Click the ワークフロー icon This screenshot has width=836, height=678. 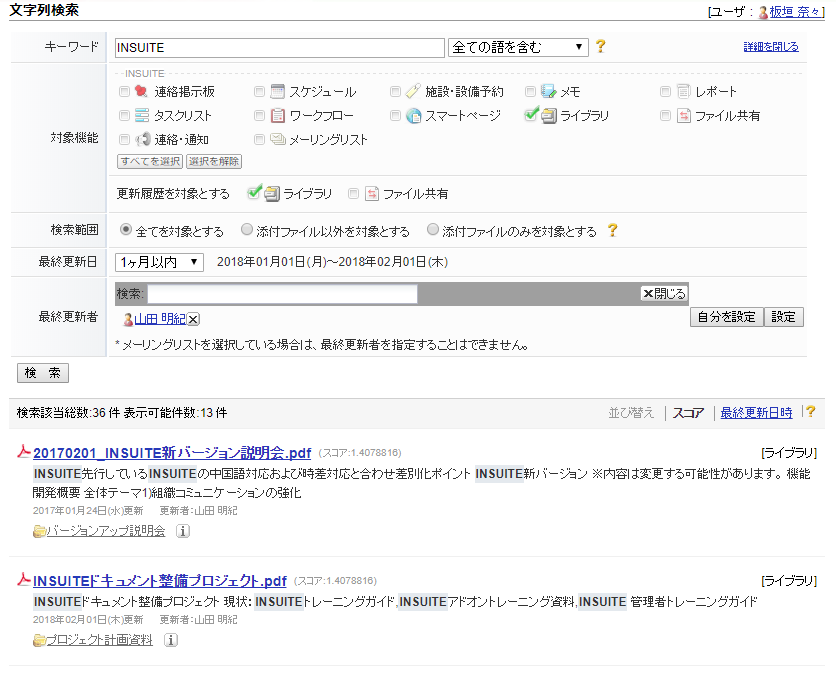point(278,115)
